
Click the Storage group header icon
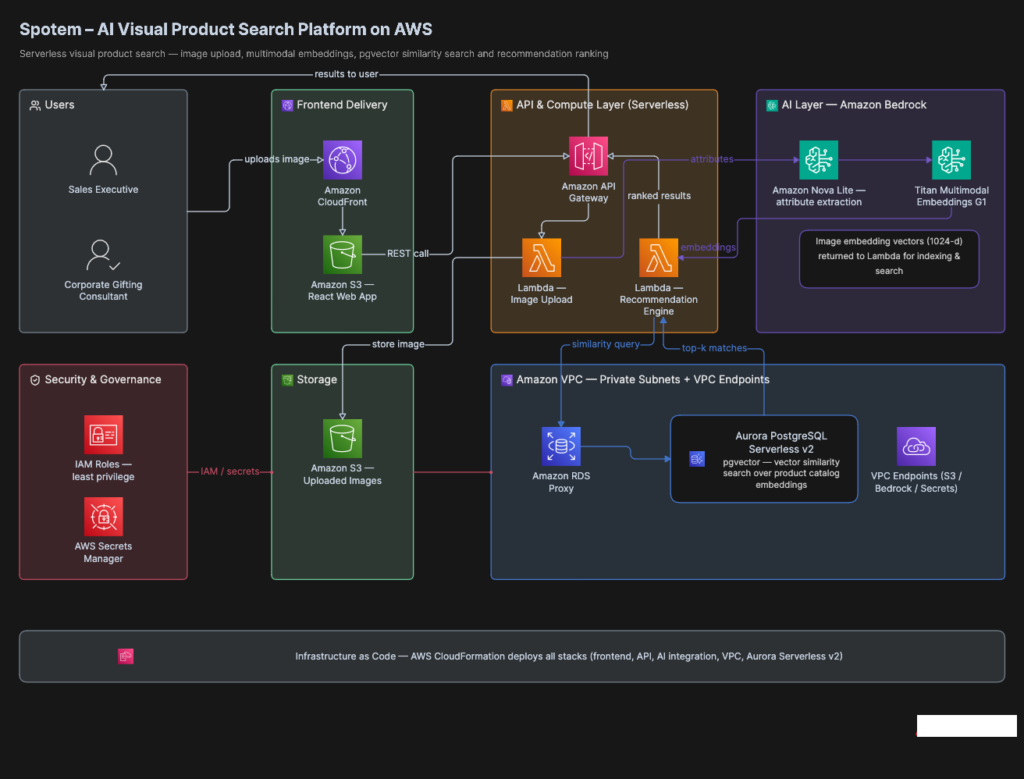[287, 380]
